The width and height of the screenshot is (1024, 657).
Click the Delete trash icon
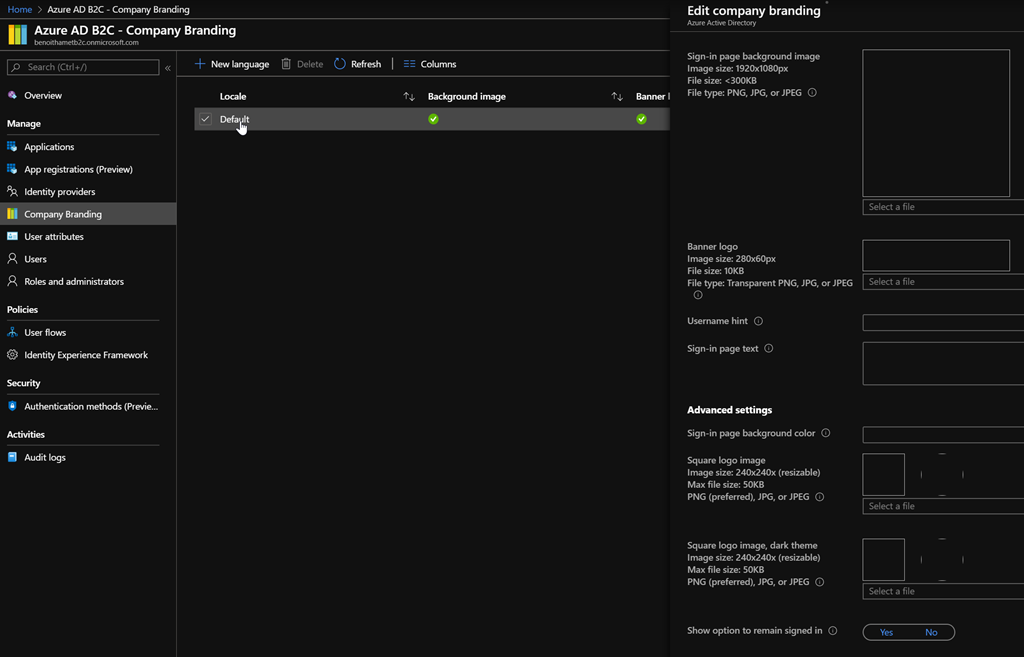[286, 63]
